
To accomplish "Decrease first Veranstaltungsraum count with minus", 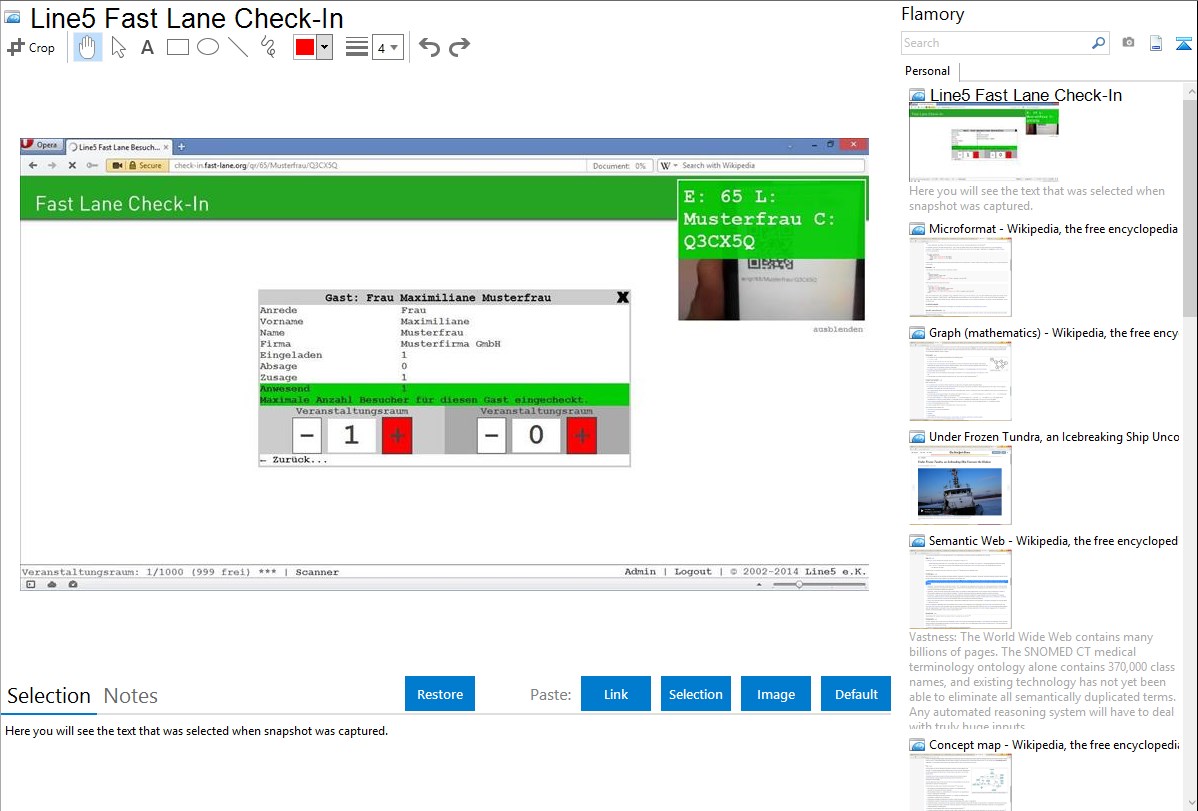I will click(x=307, y=436).
